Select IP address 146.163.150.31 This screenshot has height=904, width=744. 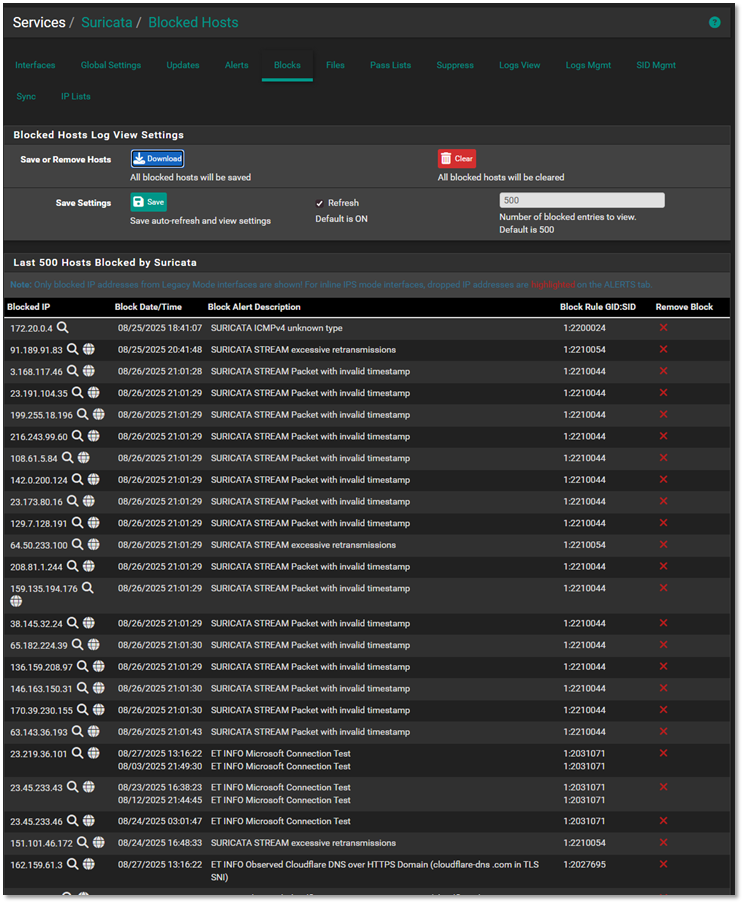tap(42, 689)
